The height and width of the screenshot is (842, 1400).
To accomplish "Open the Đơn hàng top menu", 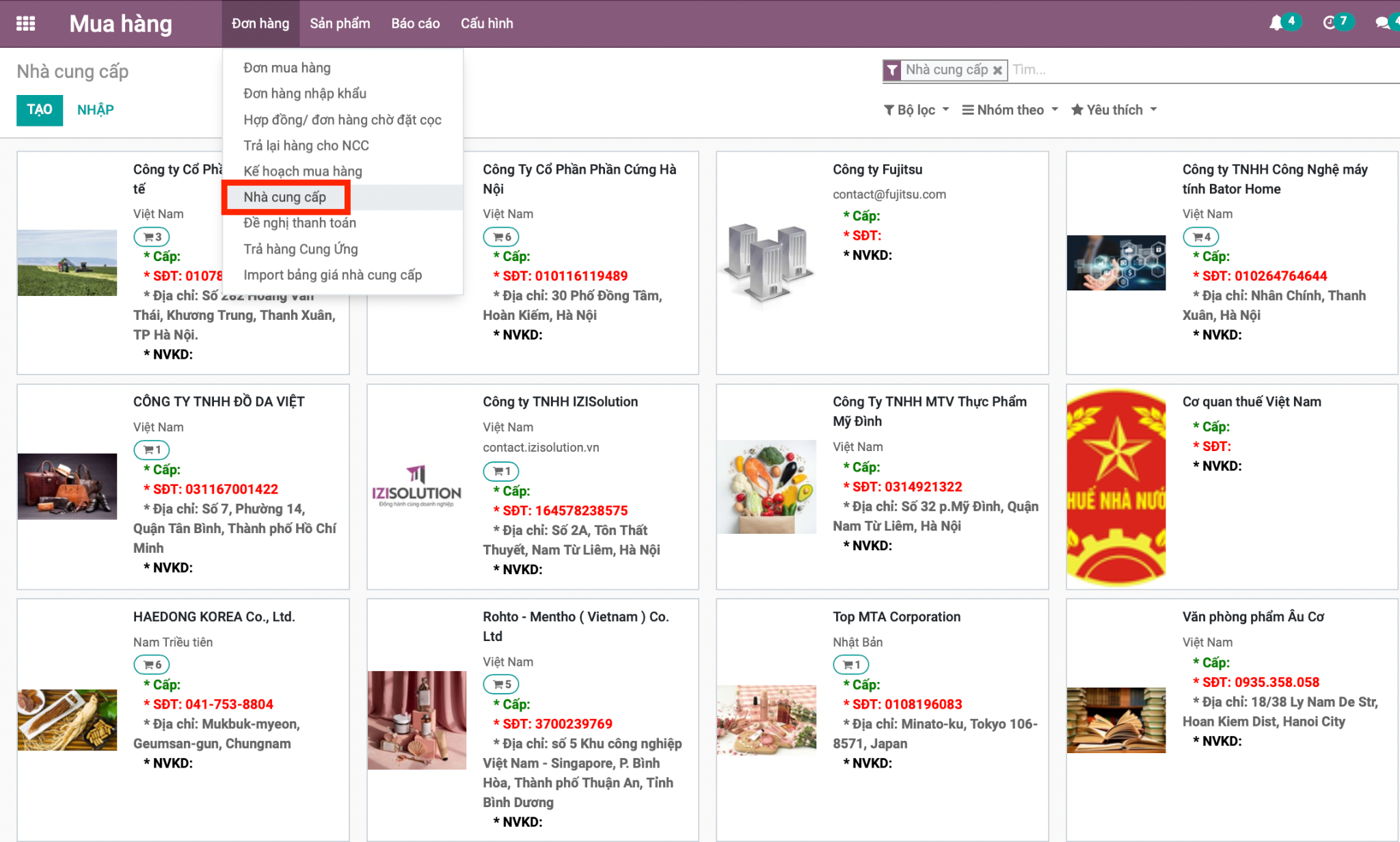I will click(260, 23).
